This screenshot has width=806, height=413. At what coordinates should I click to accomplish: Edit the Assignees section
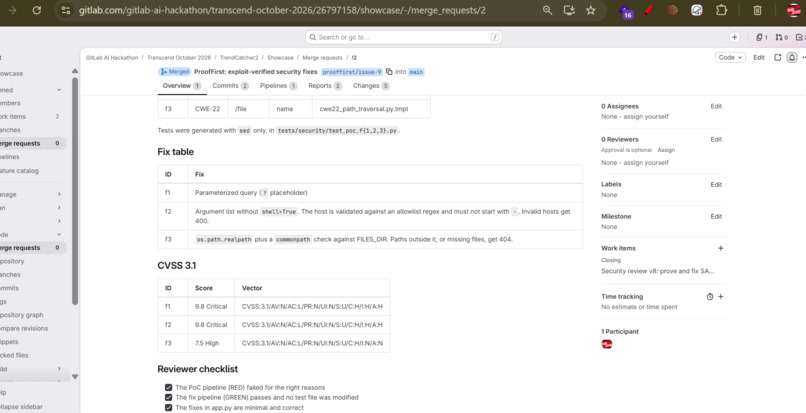click(x=716, y=106)
